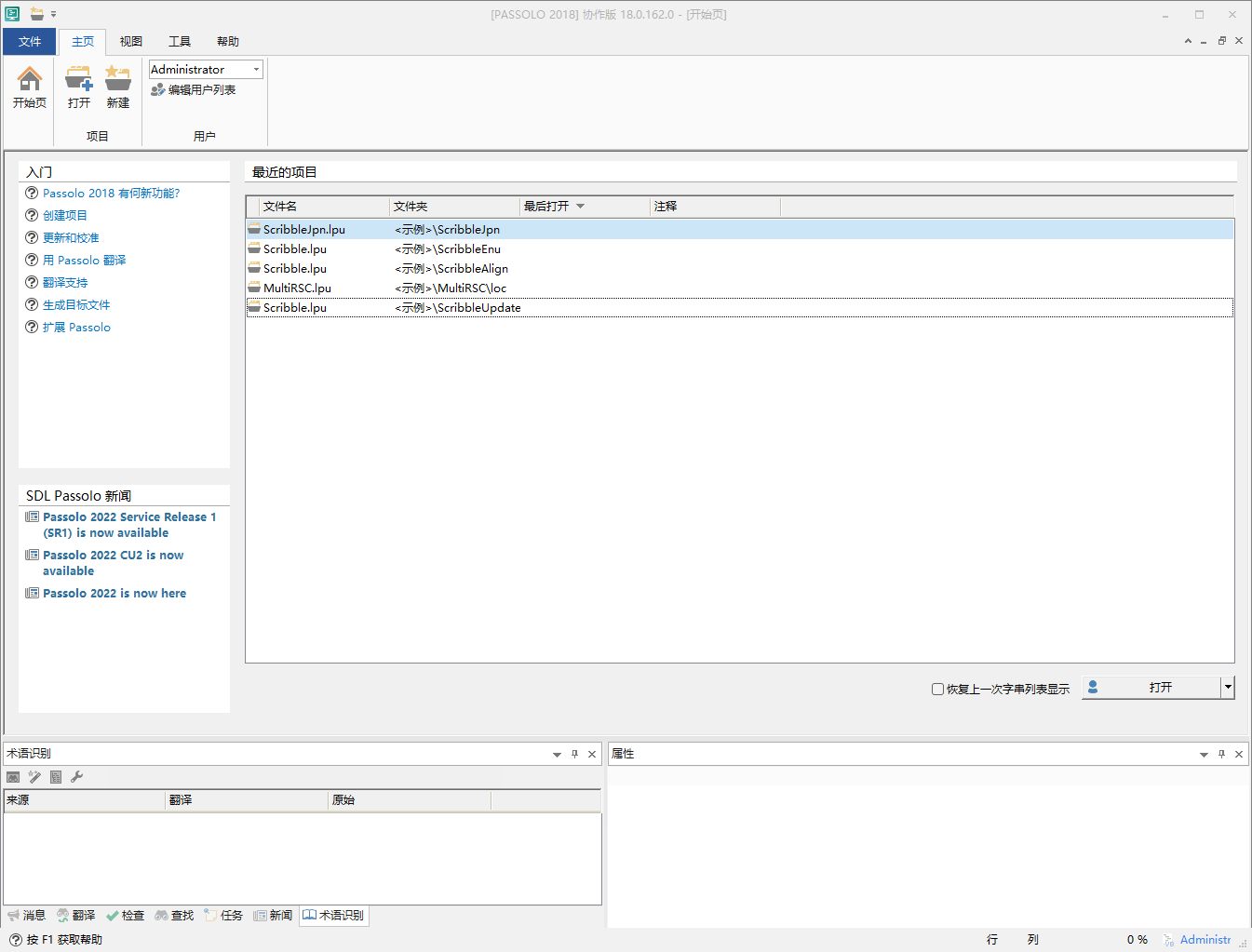This screenshot has height=952, width=1252.
Task: Select the 消息 bottom tab
Action: coord(26,916)
